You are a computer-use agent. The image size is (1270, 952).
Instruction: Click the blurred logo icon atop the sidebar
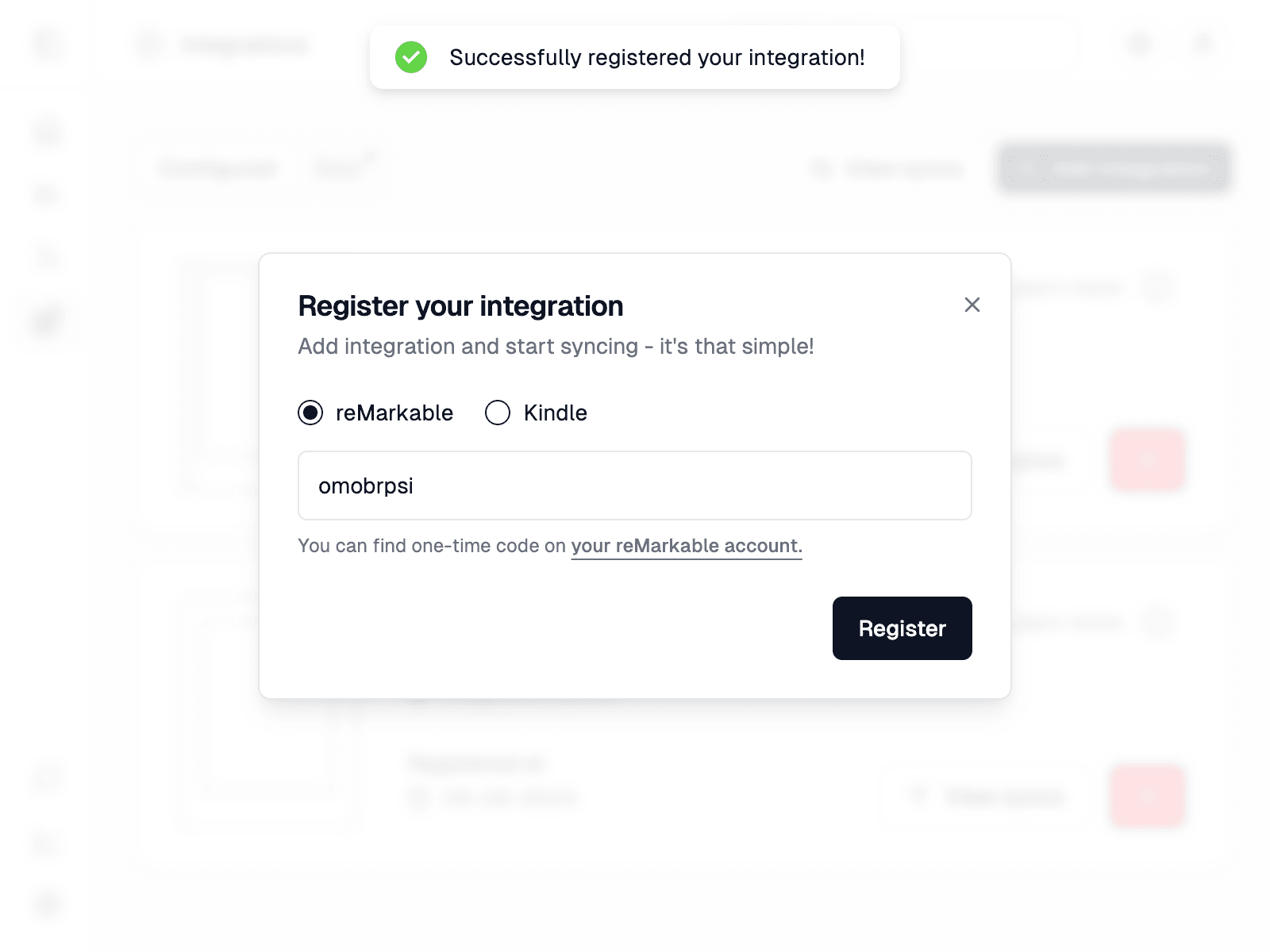[x=48, y=43]
